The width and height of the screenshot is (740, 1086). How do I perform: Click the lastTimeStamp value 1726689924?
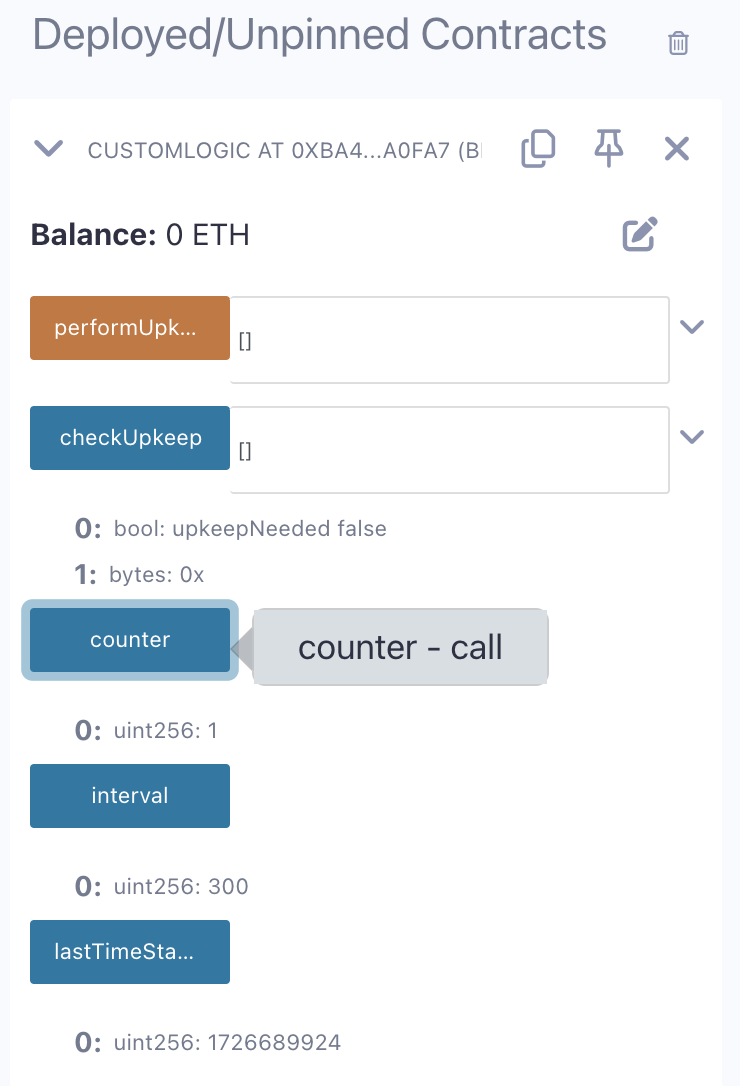274,1043
